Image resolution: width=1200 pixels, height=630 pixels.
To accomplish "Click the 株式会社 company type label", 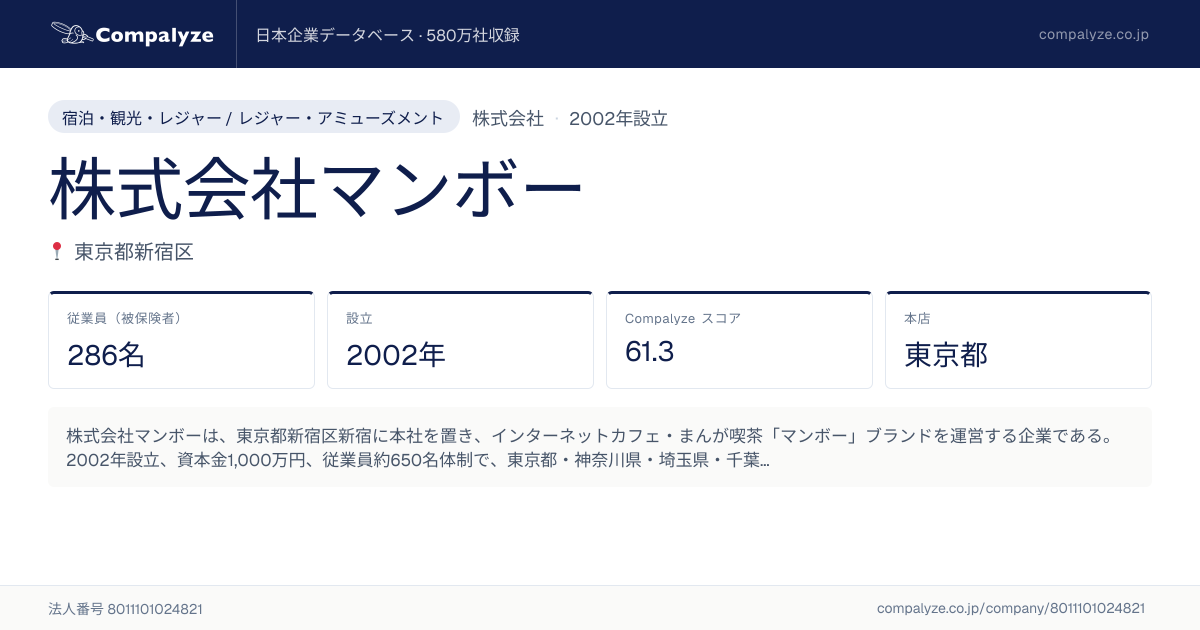I will point(508,118).
